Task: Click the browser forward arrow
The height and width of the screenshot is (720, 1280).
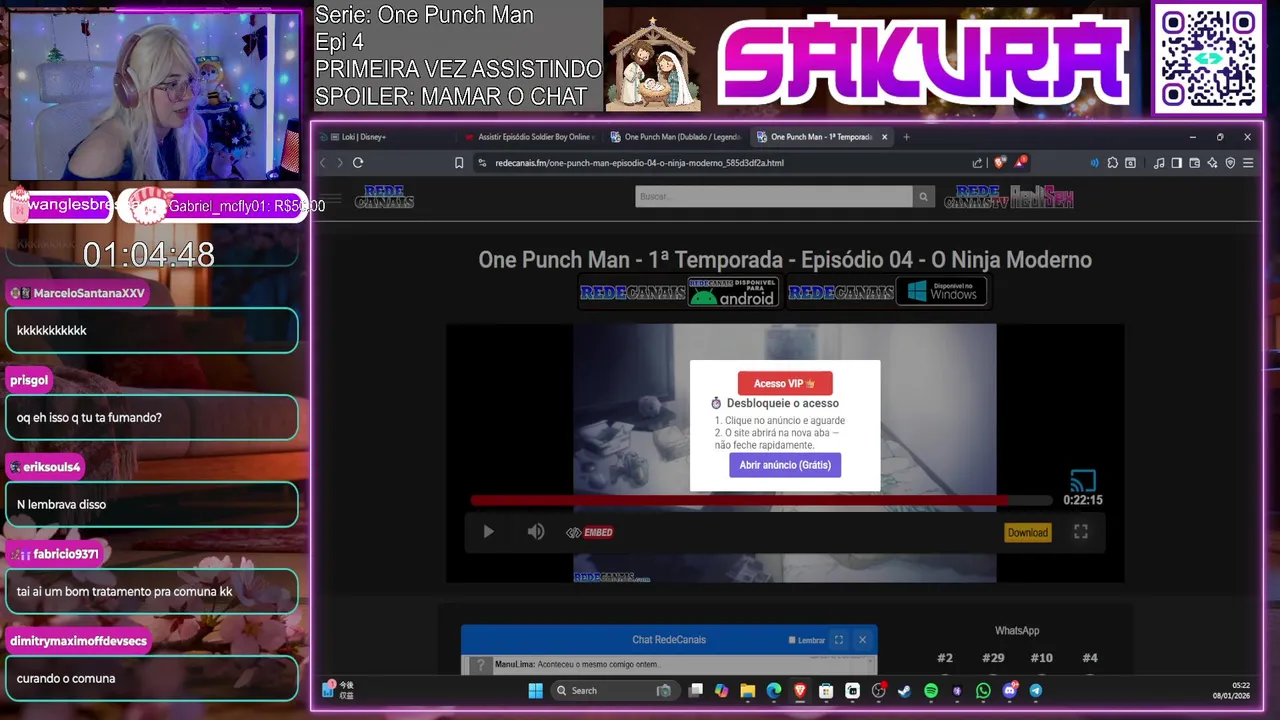Action: 340,163
